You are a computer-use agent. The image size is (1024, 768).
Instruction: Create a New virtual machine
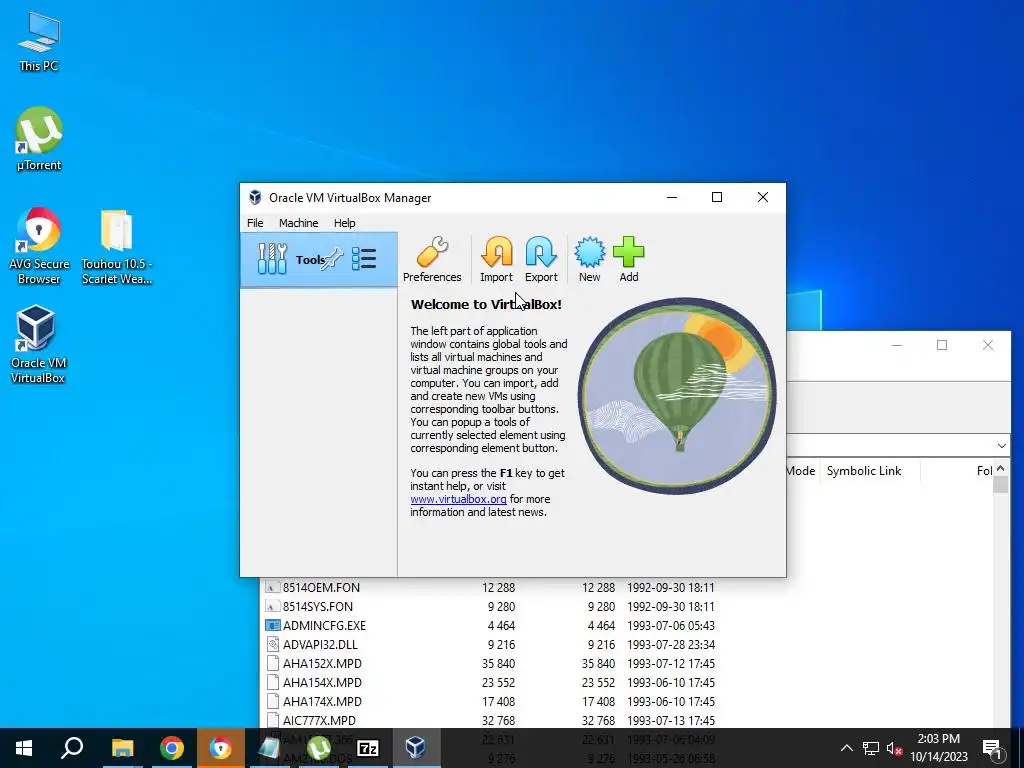589,259
